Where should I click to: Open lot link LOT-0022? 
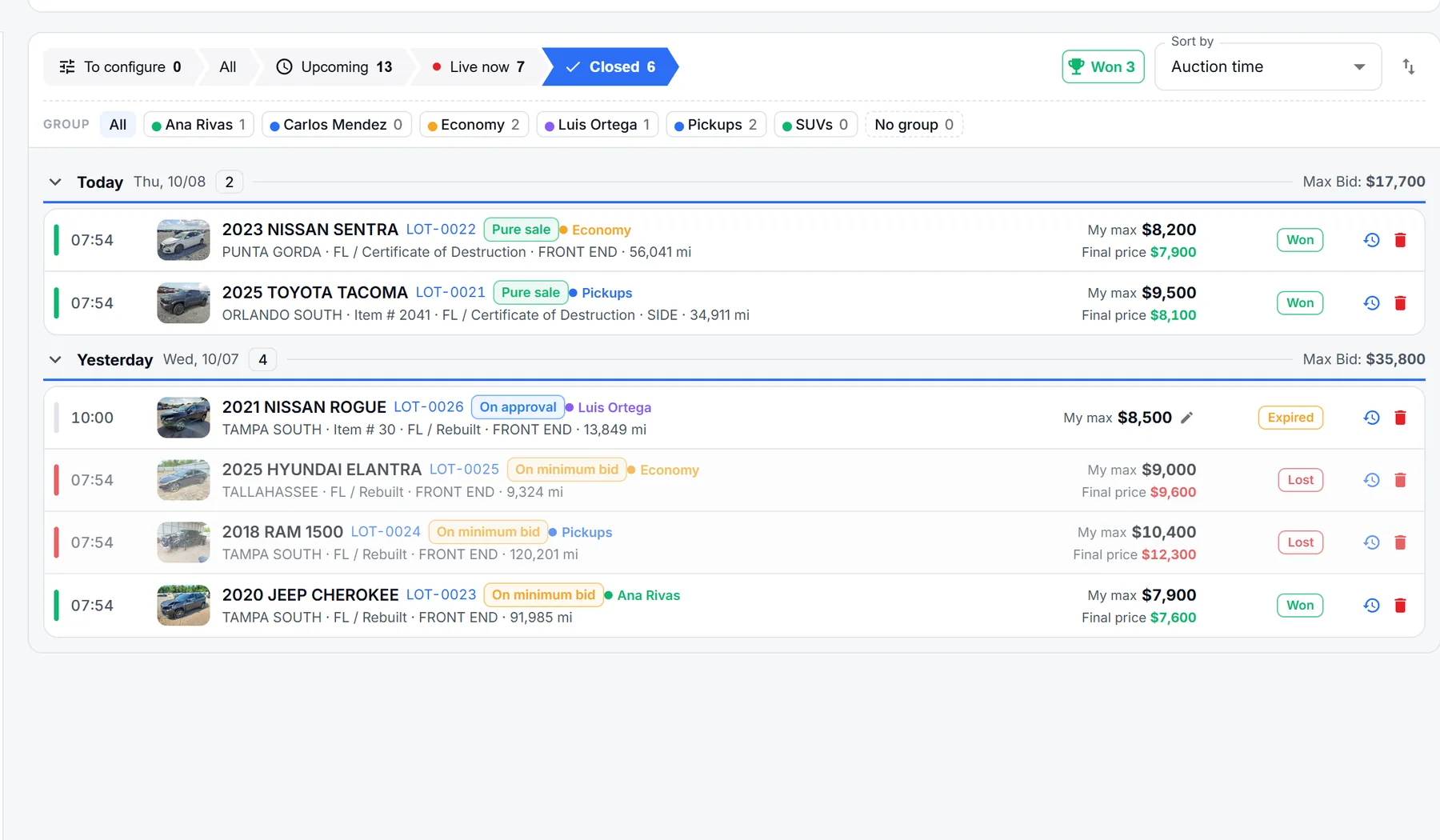(x=441, y=229)
